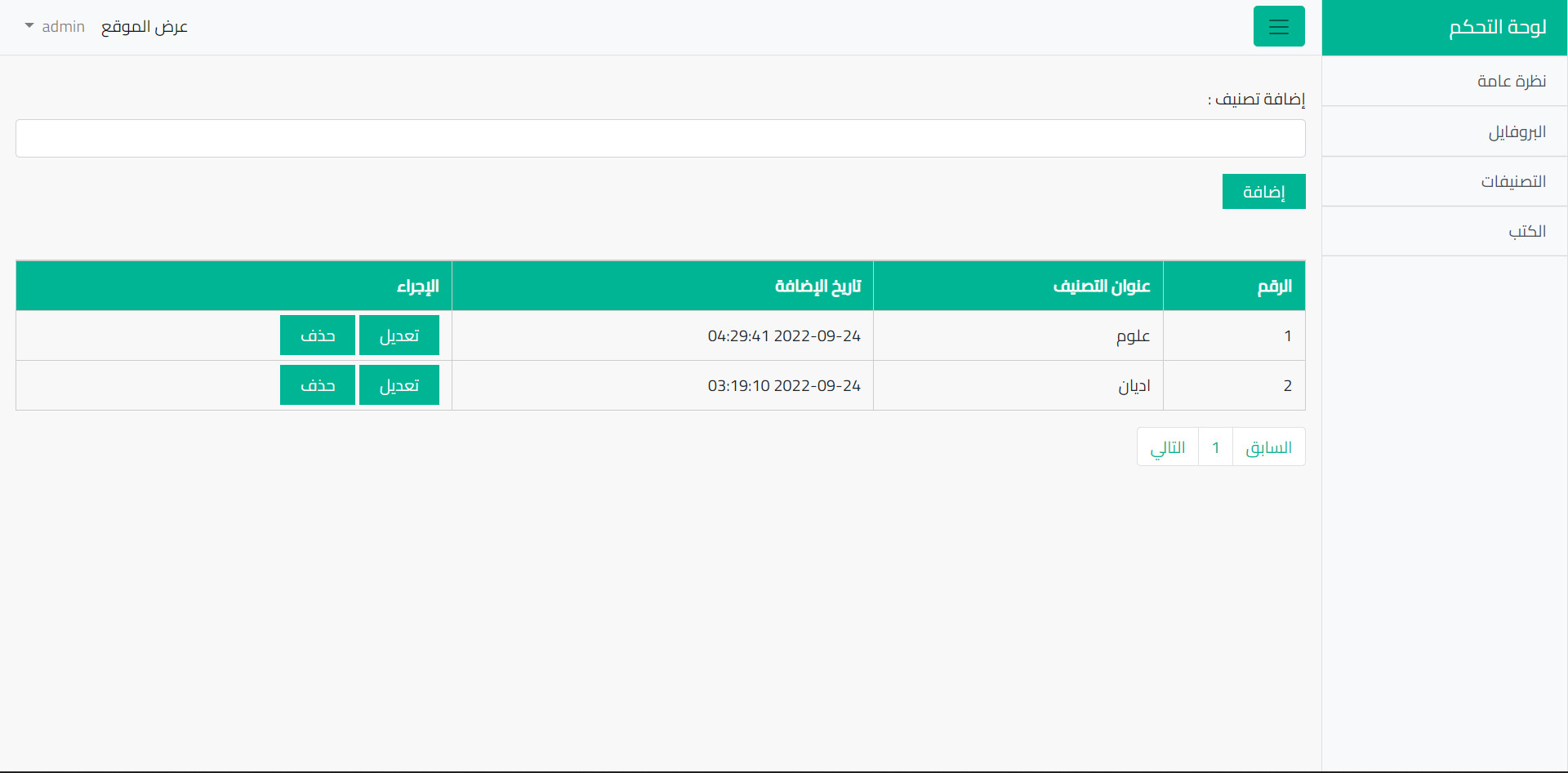Click حذف for the اديان category
This screenshot has width=1568, height=773.
pos(318,384)
